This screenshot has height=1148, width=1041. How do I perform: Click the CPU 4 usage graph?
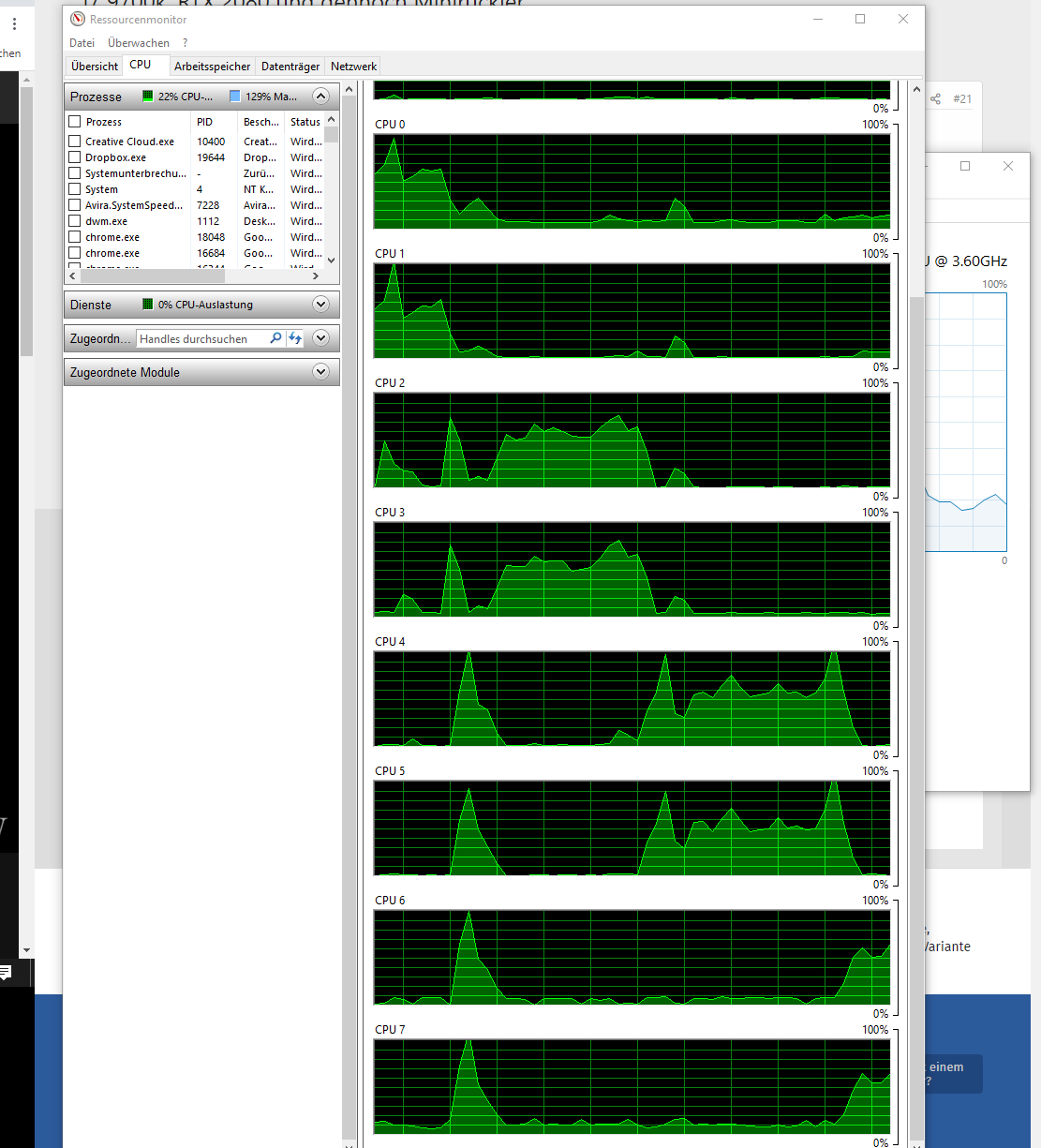(632, 698)
